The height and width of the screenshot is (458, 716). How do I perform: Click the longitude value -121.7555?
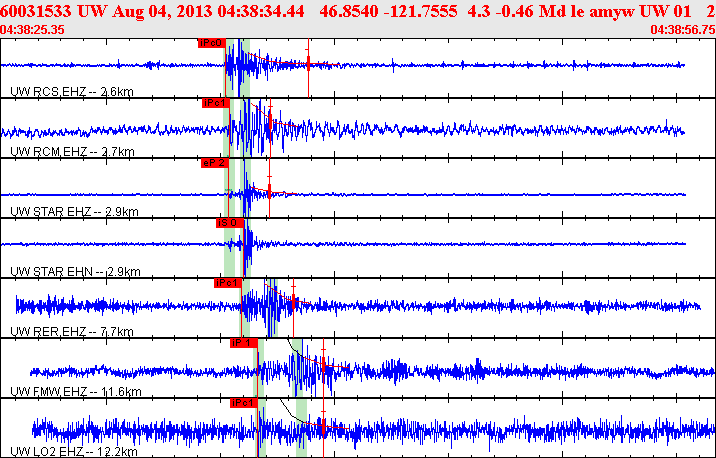(x=421, y=11)
